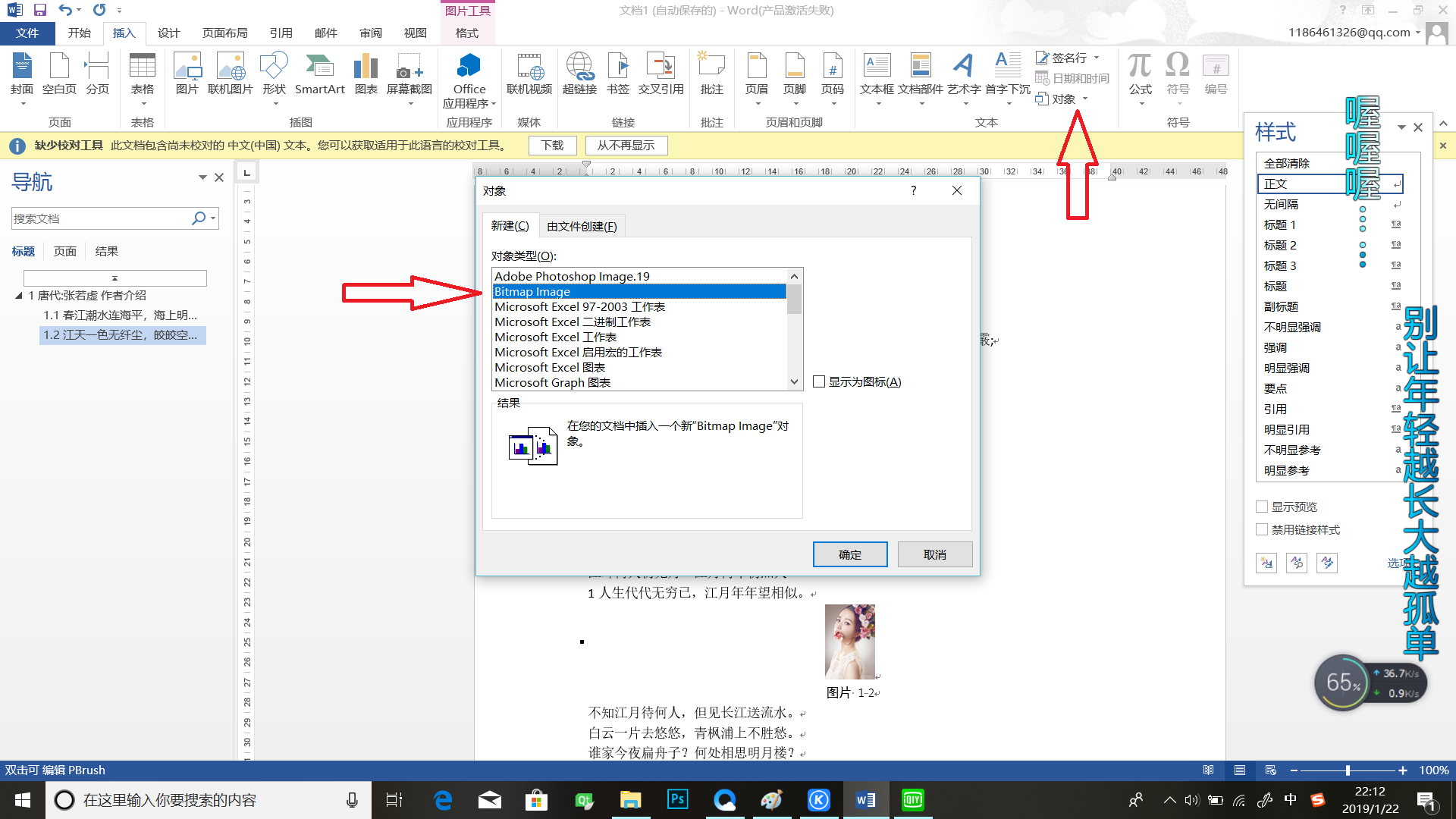Click the 确定 button
The image size is (1456, 819).
tap(849, 554)
